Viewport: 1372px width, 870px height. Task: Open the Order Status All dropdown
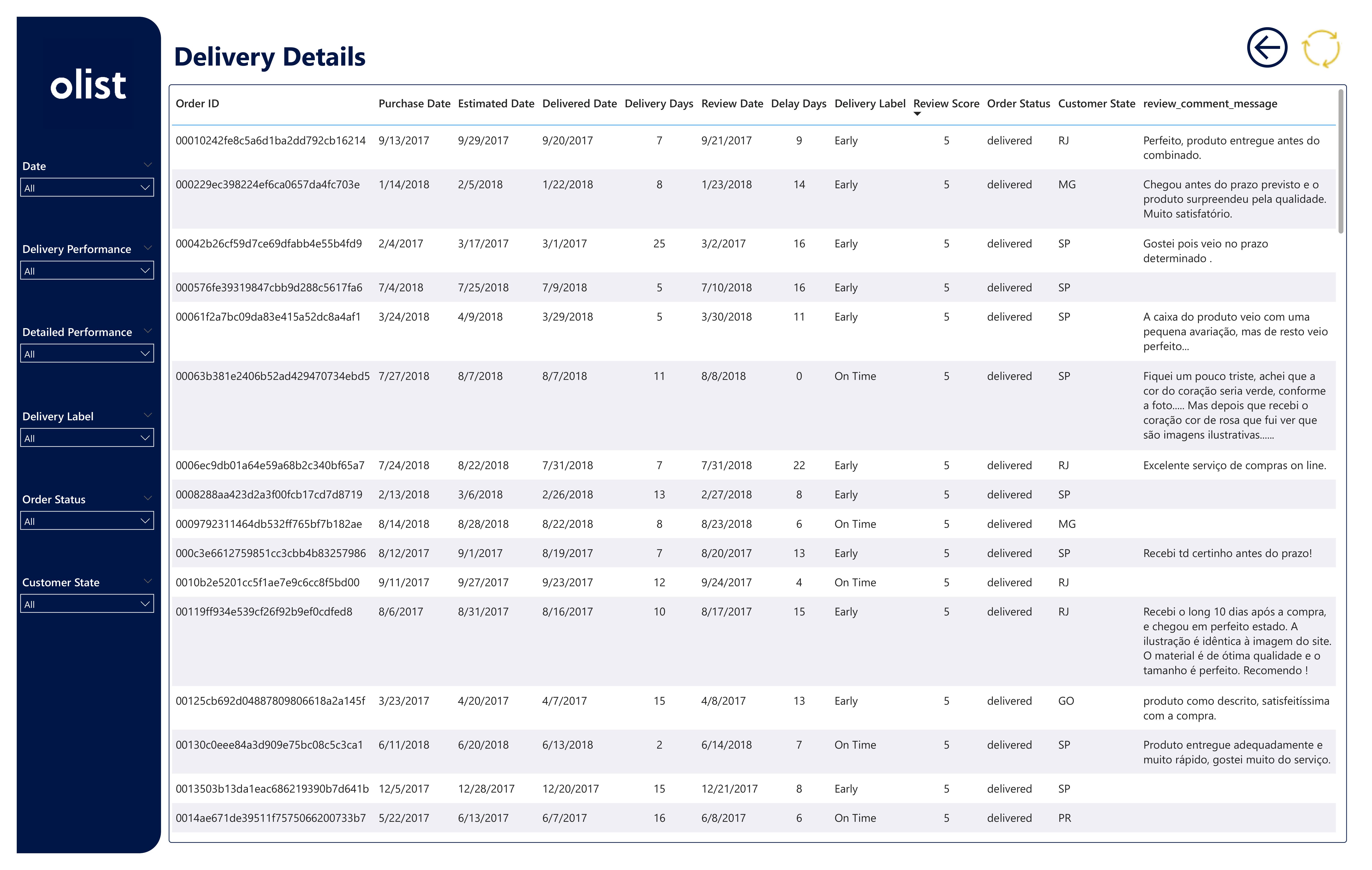click(87, 521)
